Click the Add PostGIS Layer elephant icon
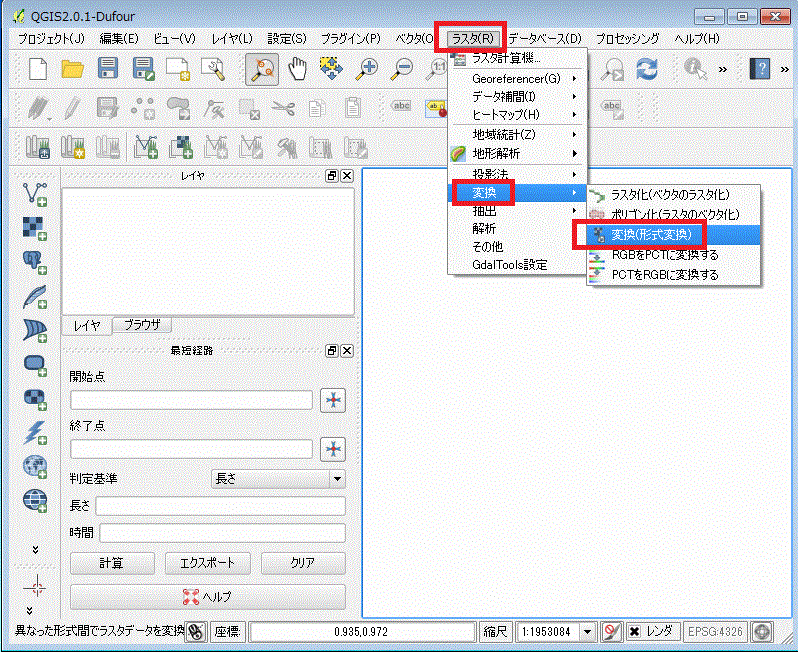 tap(36, 262)
